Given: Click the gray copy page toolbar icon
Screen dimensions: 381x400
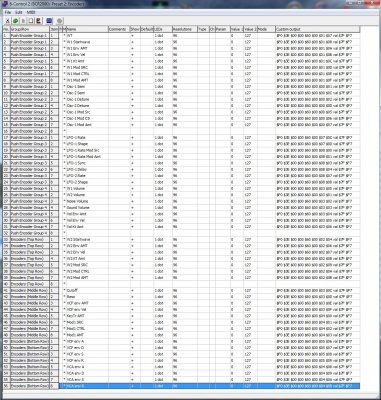Looking at the screenshot, I should pos(23,21).
